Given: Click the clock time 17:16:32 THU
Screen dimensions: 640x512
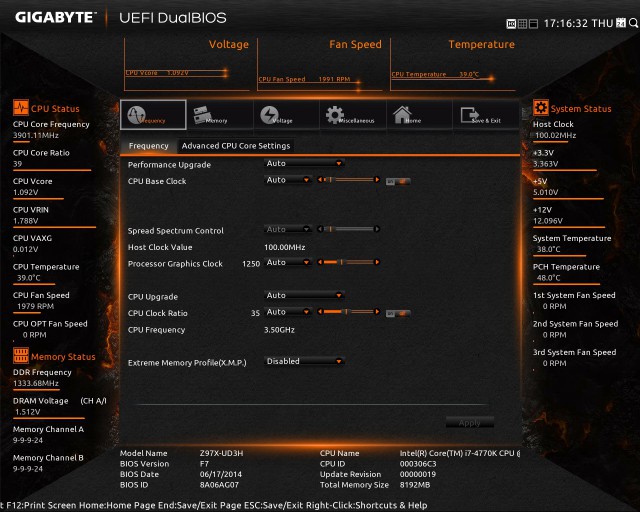Looking at the screenshot, I should click(578, 23).
